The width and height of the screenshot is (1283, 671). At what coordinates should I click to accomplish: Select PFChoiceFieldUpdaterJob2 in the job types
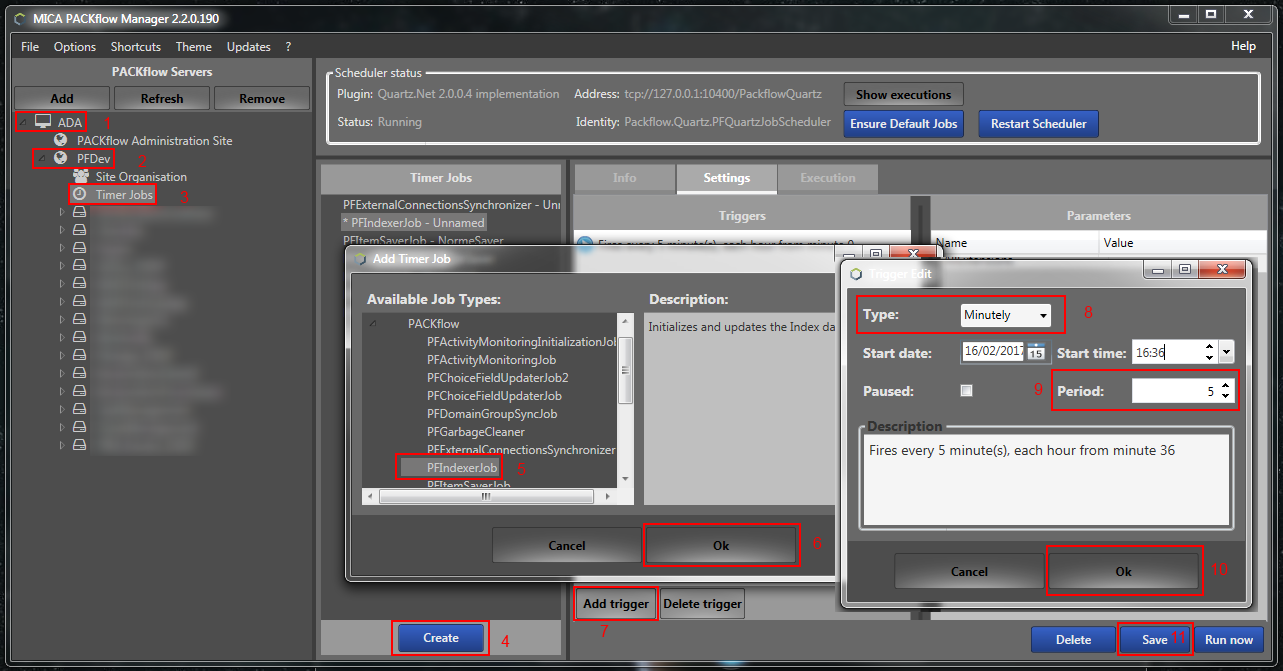tap(497, 378)
